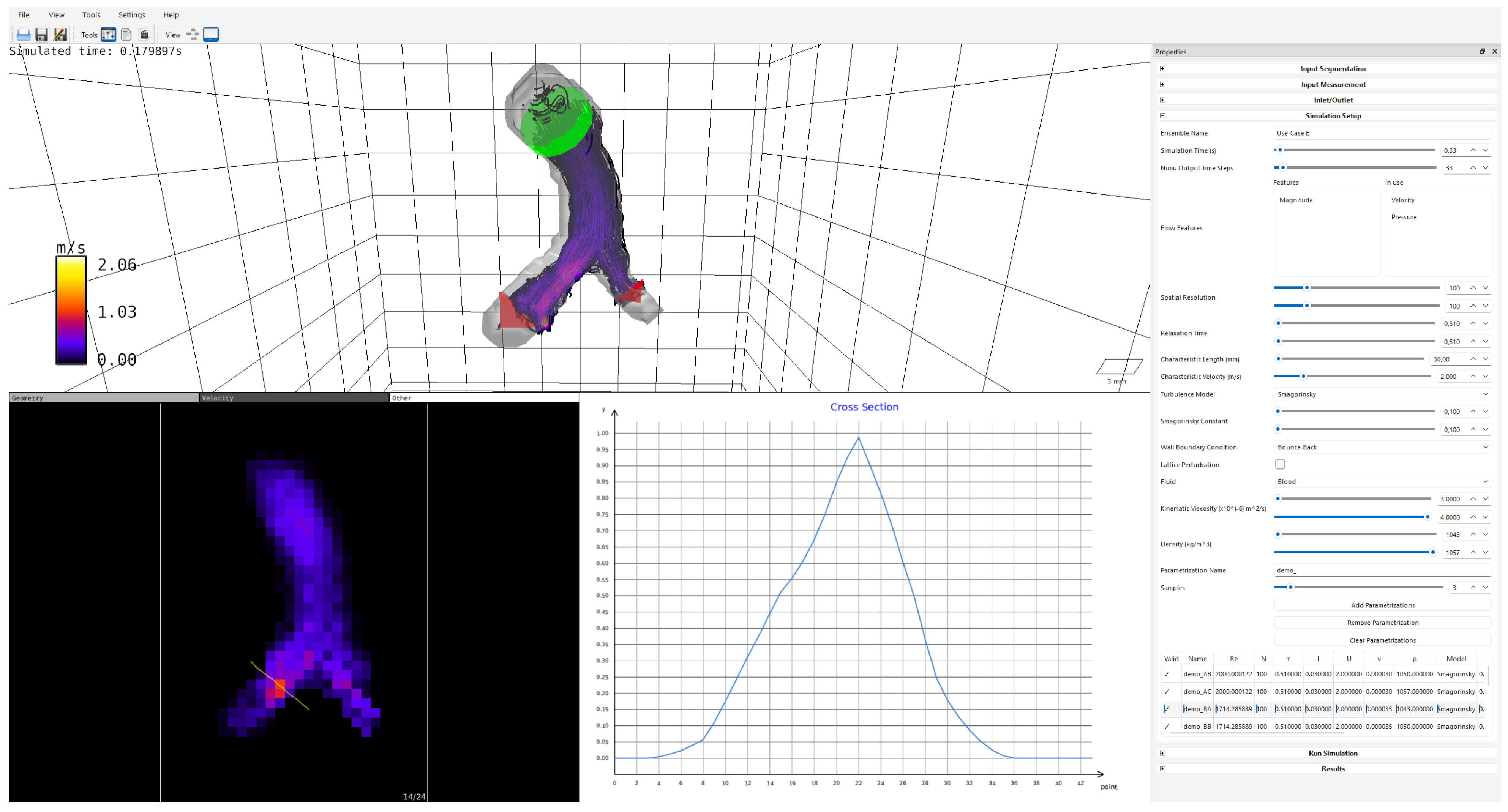Image resolution: width=1508 pixels, height=812 pixels.
Task: Click the Characteristic Velocity slider handle
Action: point(1303,376)
